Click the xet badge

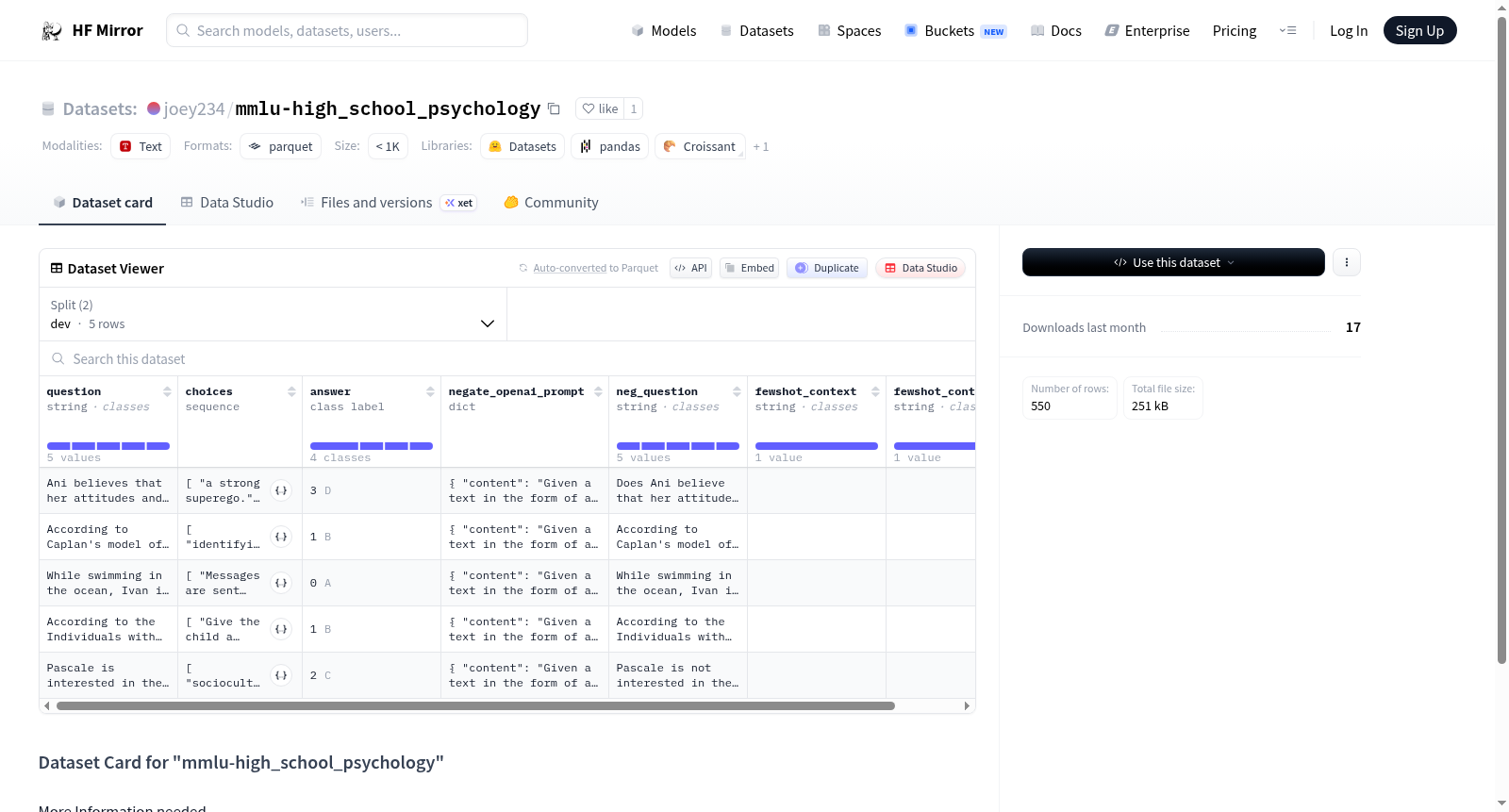pos(459,203)
